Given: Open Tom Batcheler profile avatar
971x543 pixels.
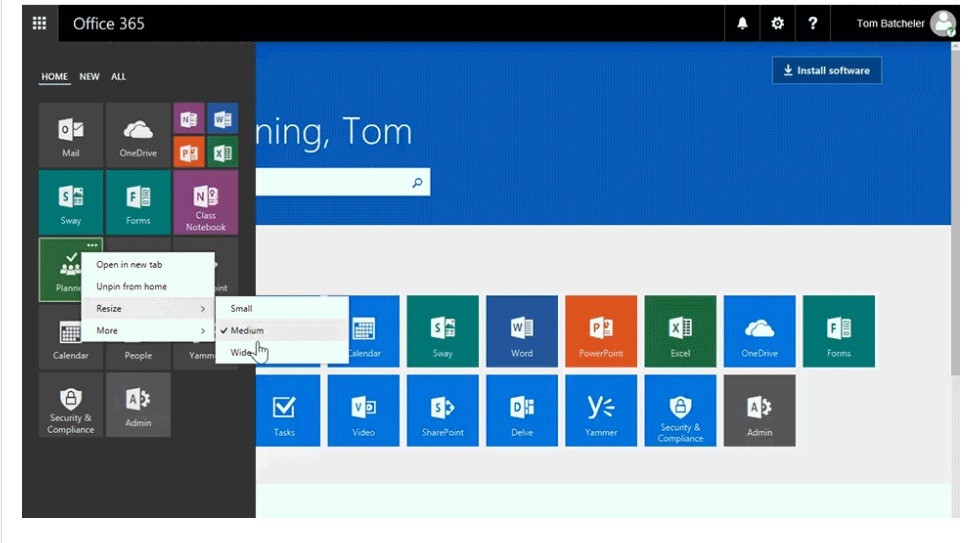Looking at the screenshot, I should click(x=943, y=24).
